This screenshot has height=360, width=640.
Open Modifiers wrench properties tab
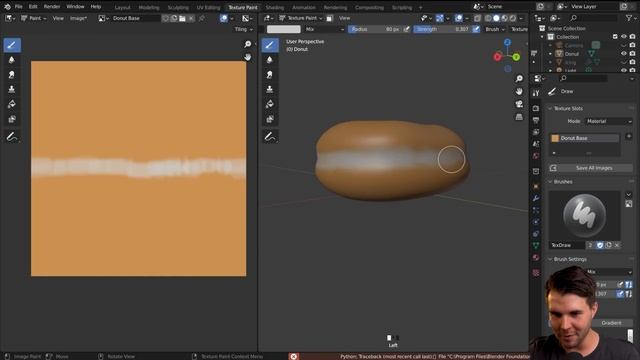536,198
